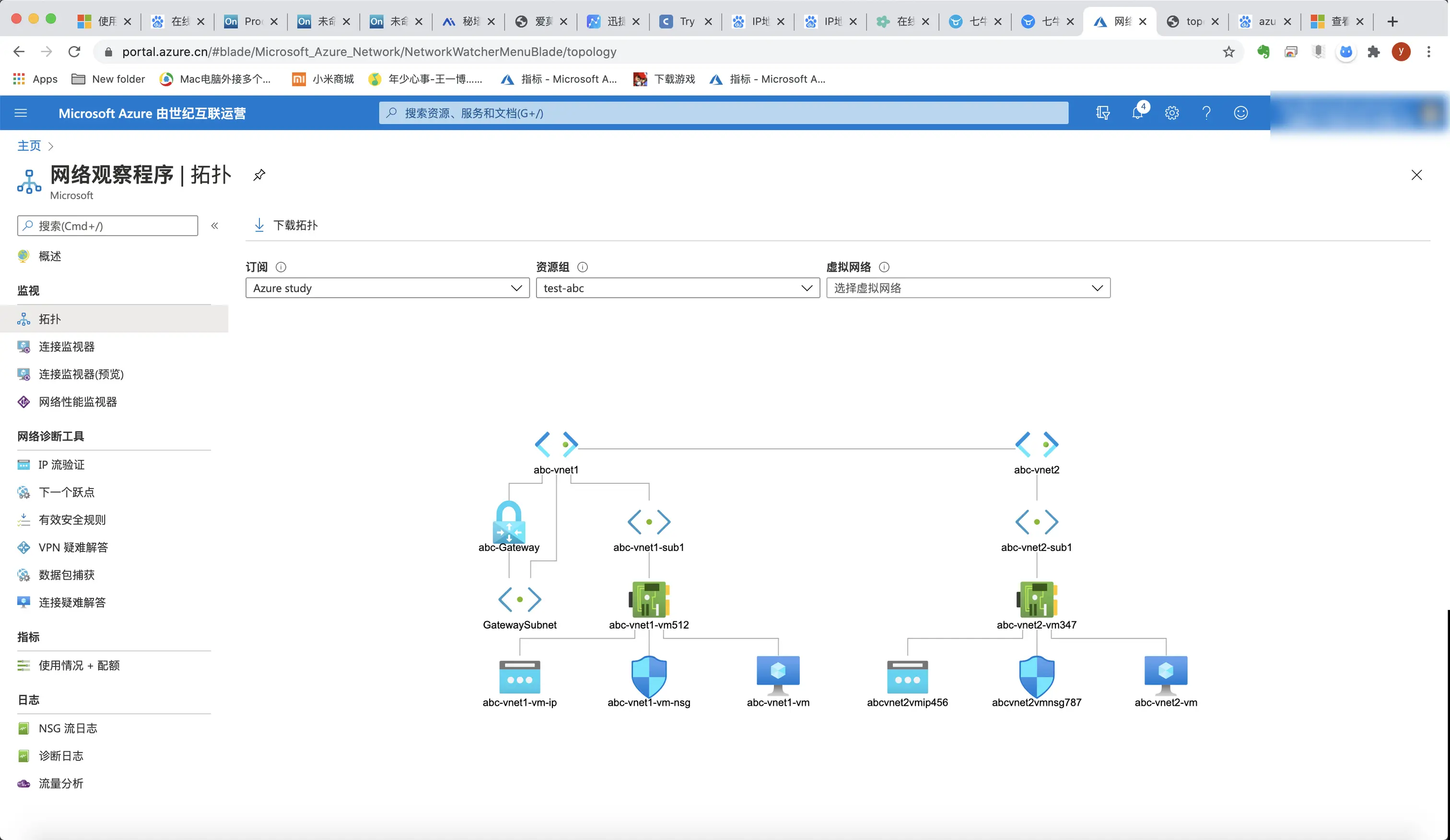Screen dimensions: 1450x840
Task: Click the 下载拓扑 download topology button
Action: [286, 225]
